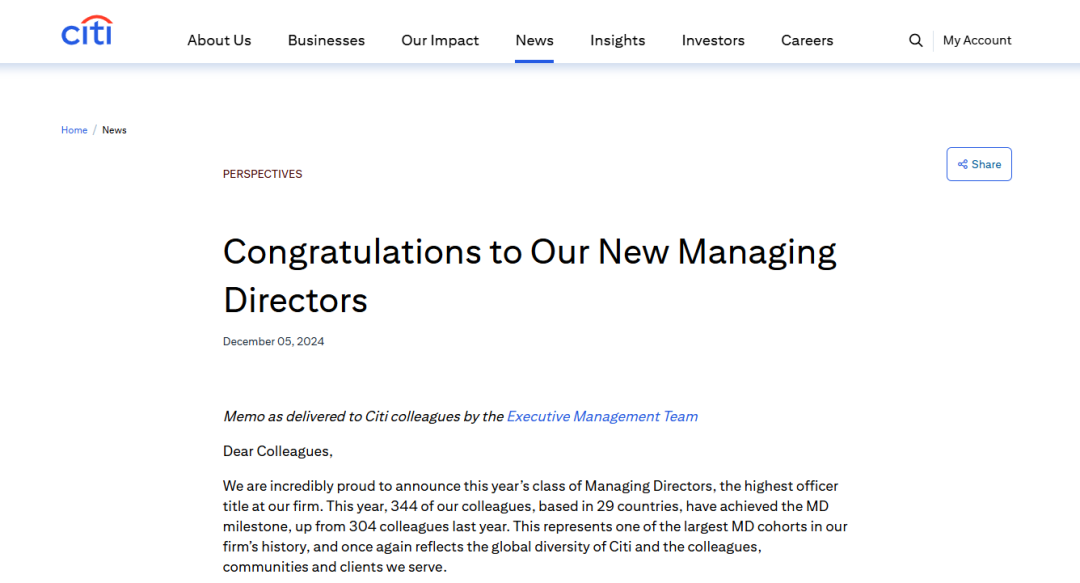
Task: Click the PERSPECTIVES category label
Action: tap(262, 174)
